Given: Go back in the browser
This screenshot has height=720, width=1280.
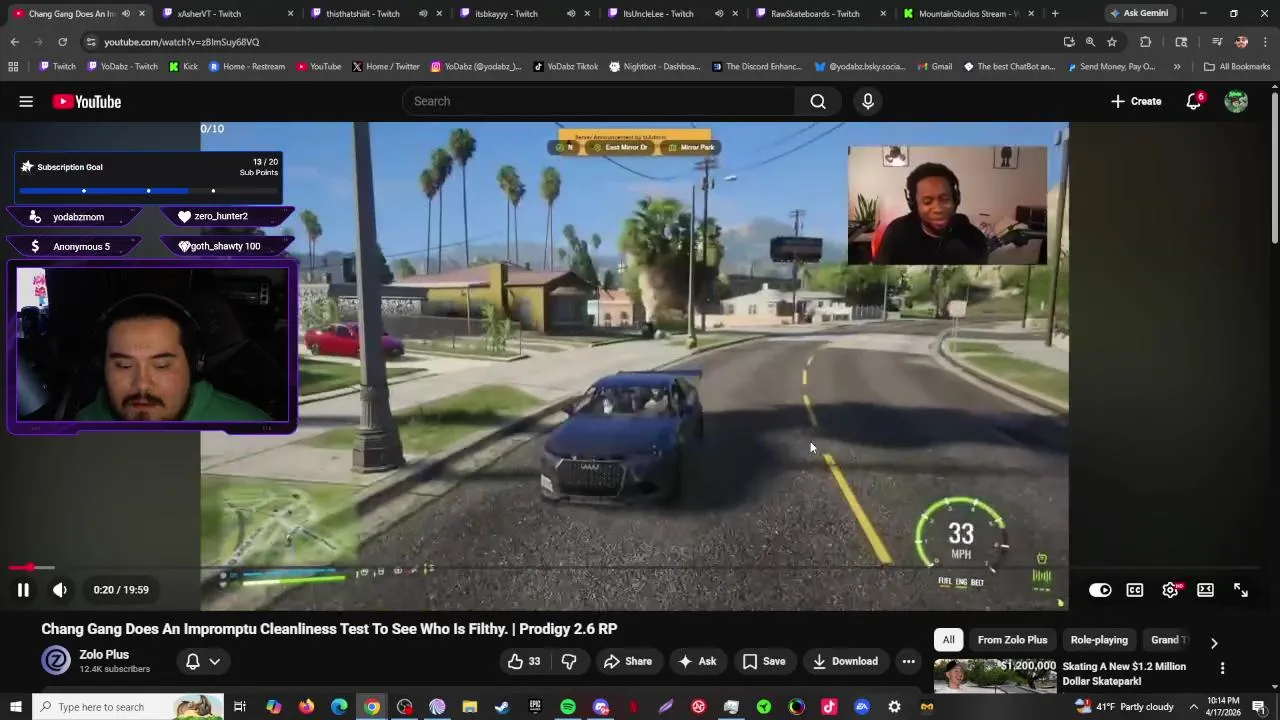Looking at the screenshot, I should (x=14, y=42).
